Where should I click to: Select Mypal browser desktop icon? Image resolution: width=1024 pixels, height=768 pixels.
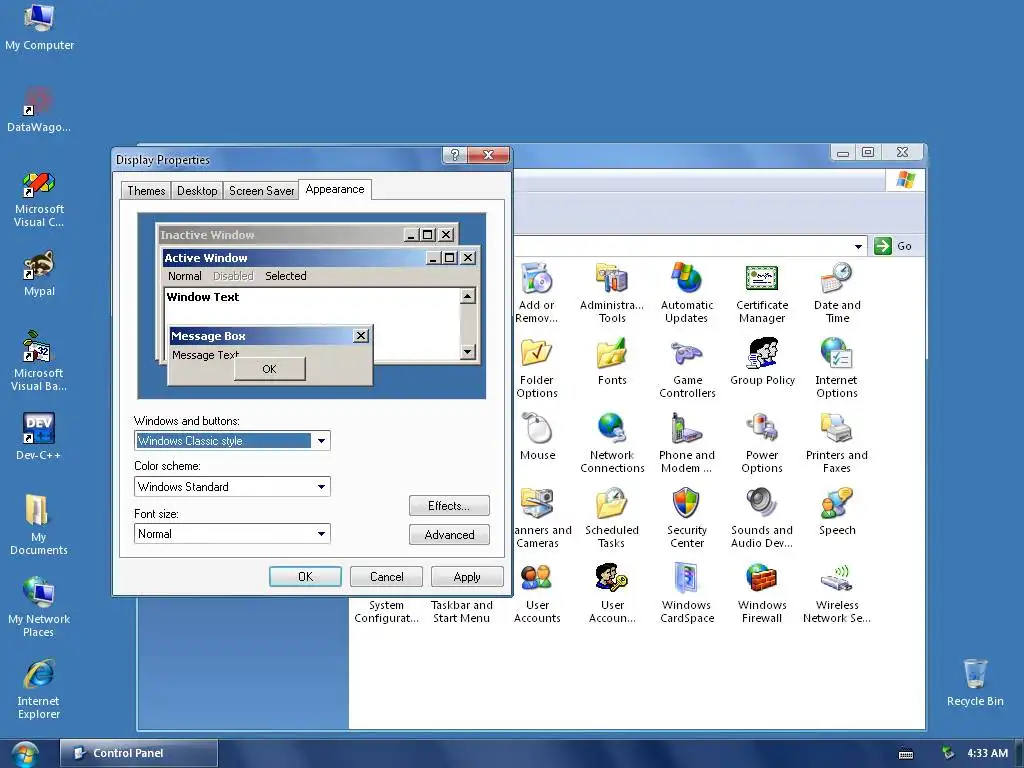tap(39, 274)
